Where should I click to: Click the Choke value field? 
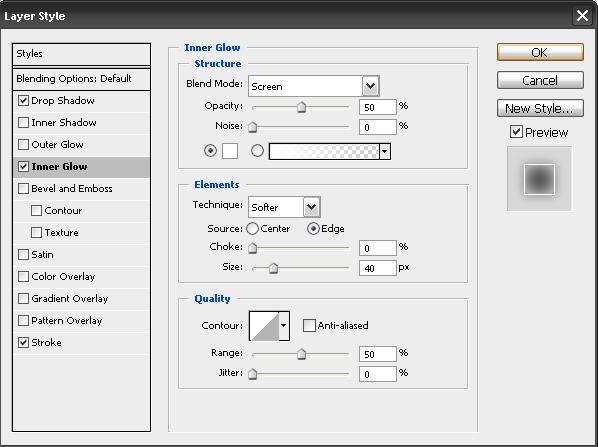[378, 248]
